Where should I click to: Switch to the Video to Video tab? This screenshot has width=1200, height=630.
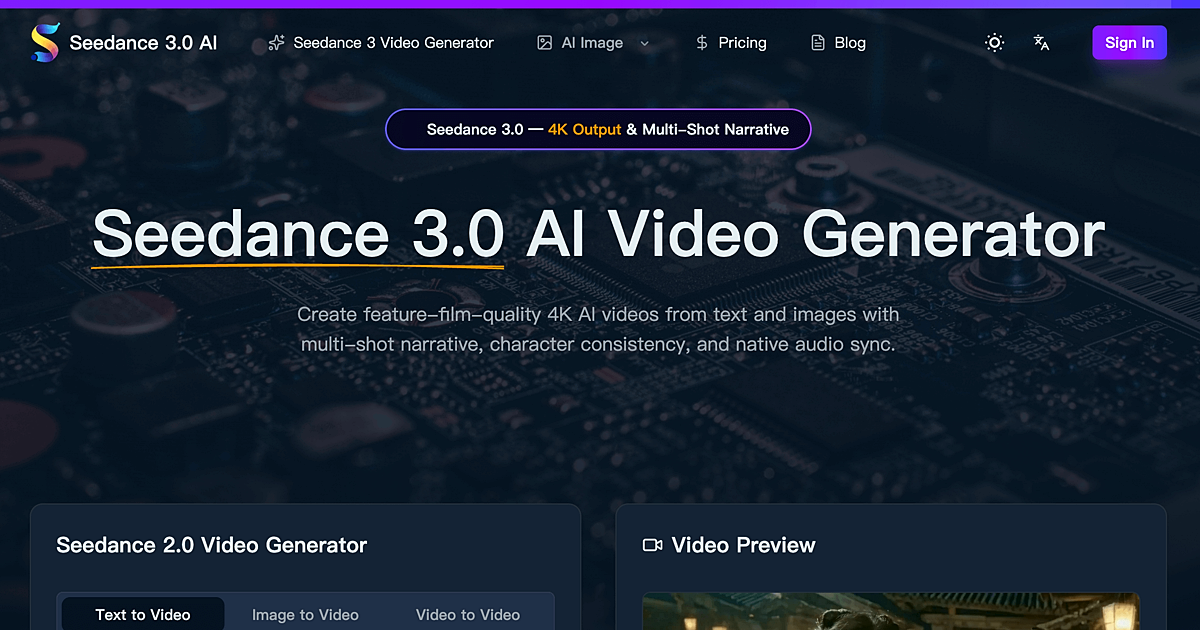click(468, 615)
